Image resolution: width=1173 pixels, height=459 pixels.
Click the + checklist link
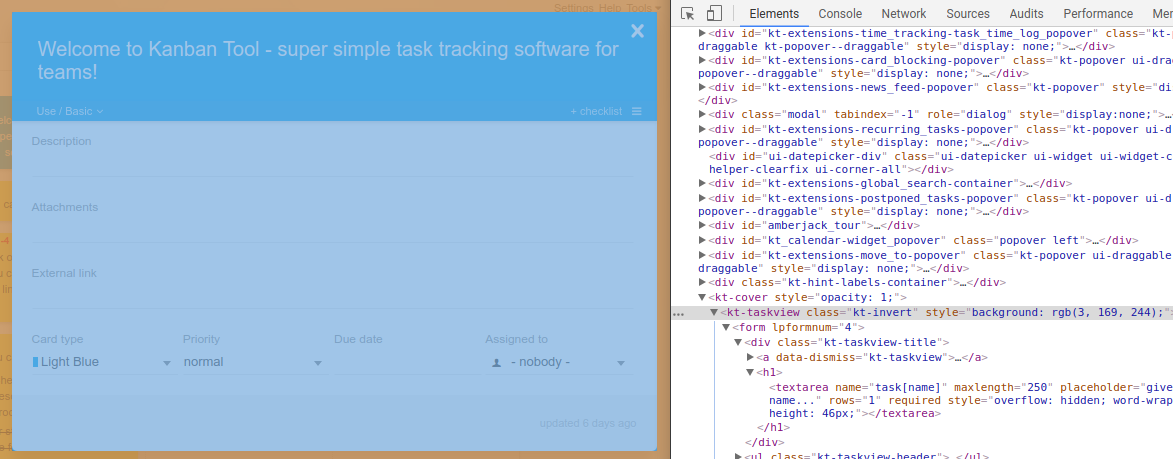click(596, 111)
